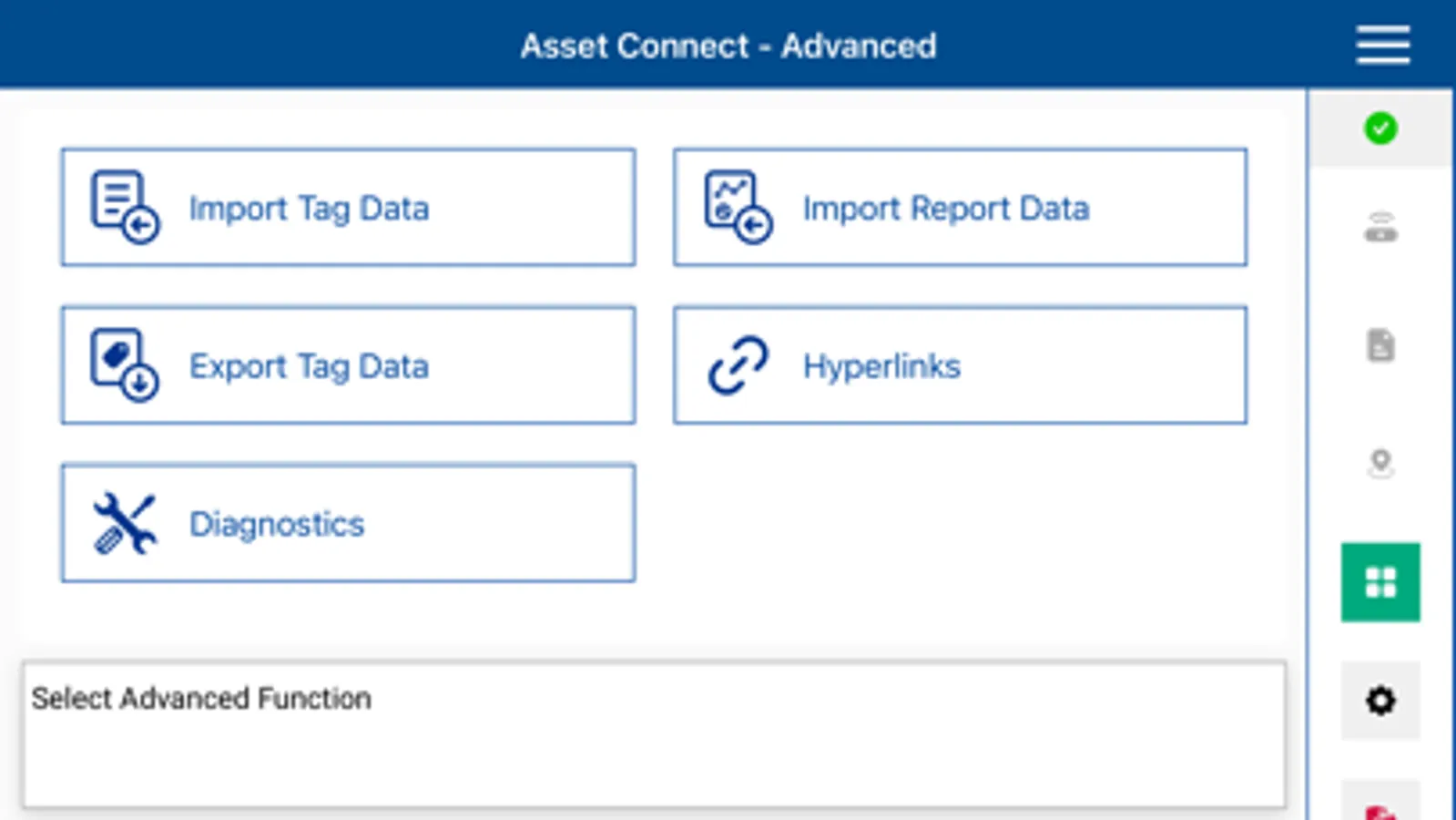Click the Asset Connect - Advanced title
This screenshot has height=820, width=1456.
pyautogui.click(x=728, y=46)
